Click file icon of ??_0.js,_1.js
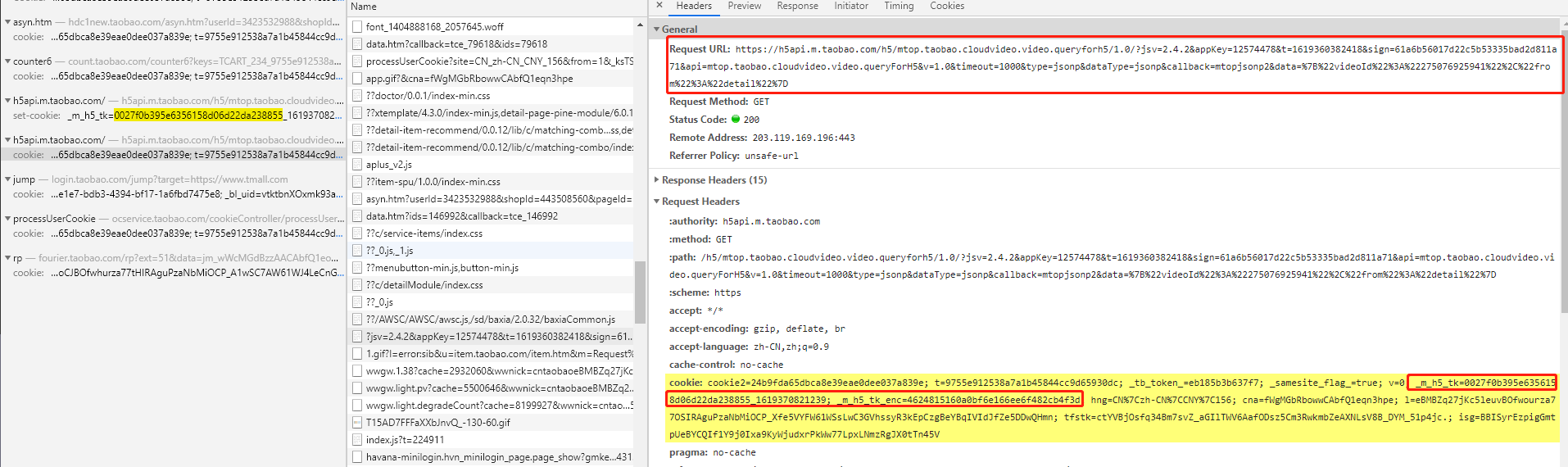This screenshot has height=467, width=1568. pyautogui.click(x=357, y=251)
